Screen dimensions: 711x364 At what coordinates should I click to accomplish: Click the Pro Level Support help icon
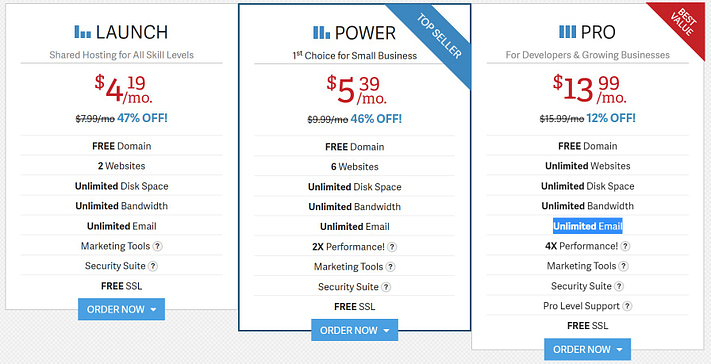pos(627,306)
